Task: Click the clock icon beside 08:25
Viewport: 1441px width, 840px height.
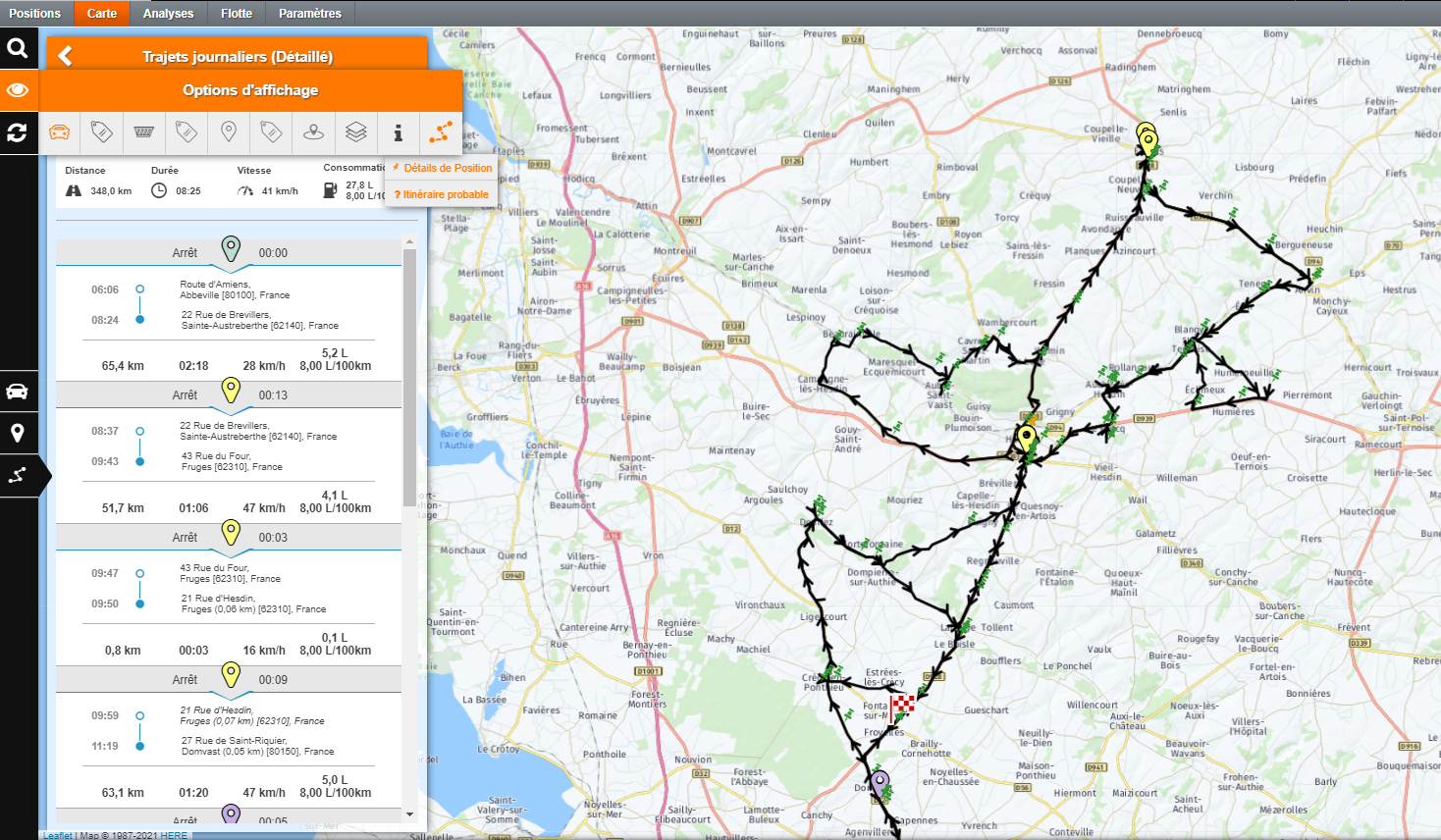Action: [x=159, y=191]
